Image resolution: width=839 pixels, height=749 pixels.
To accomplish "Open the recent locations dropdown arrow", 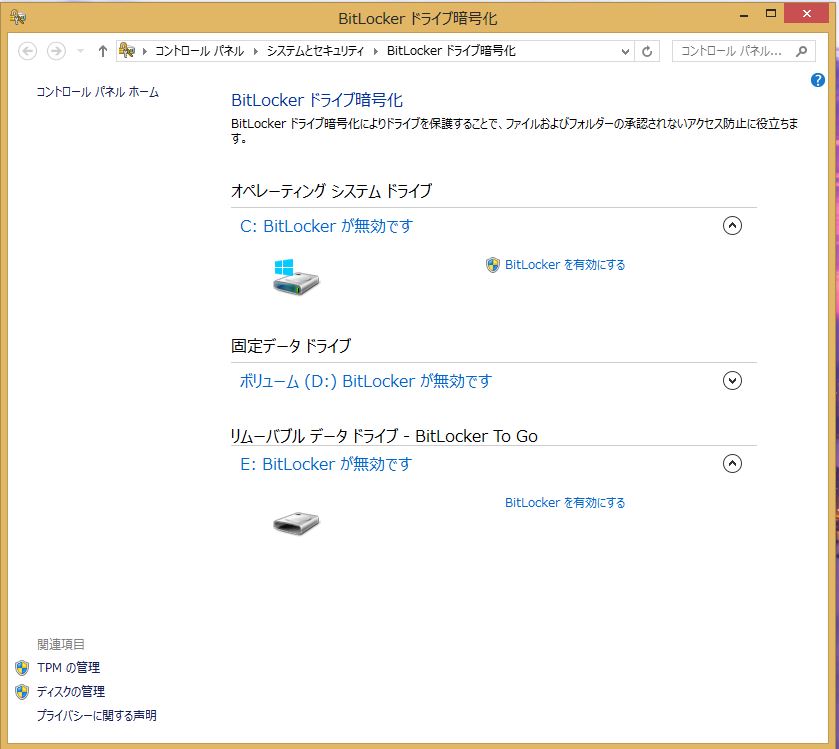I will click(81, 51).
